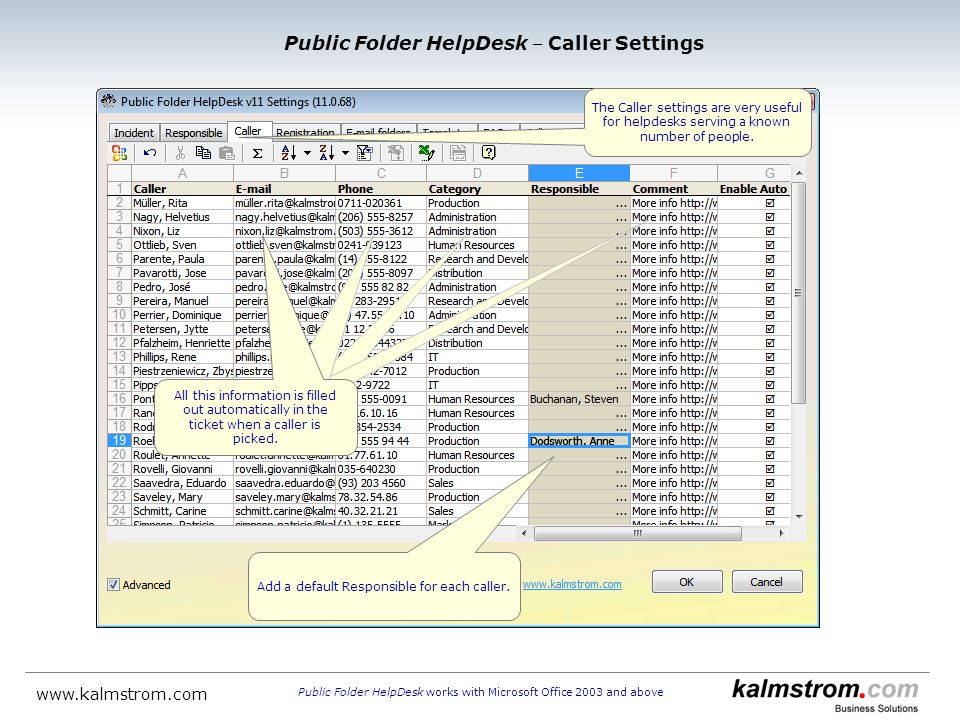Select column header F
960x720 pixels.
(673, 173)
